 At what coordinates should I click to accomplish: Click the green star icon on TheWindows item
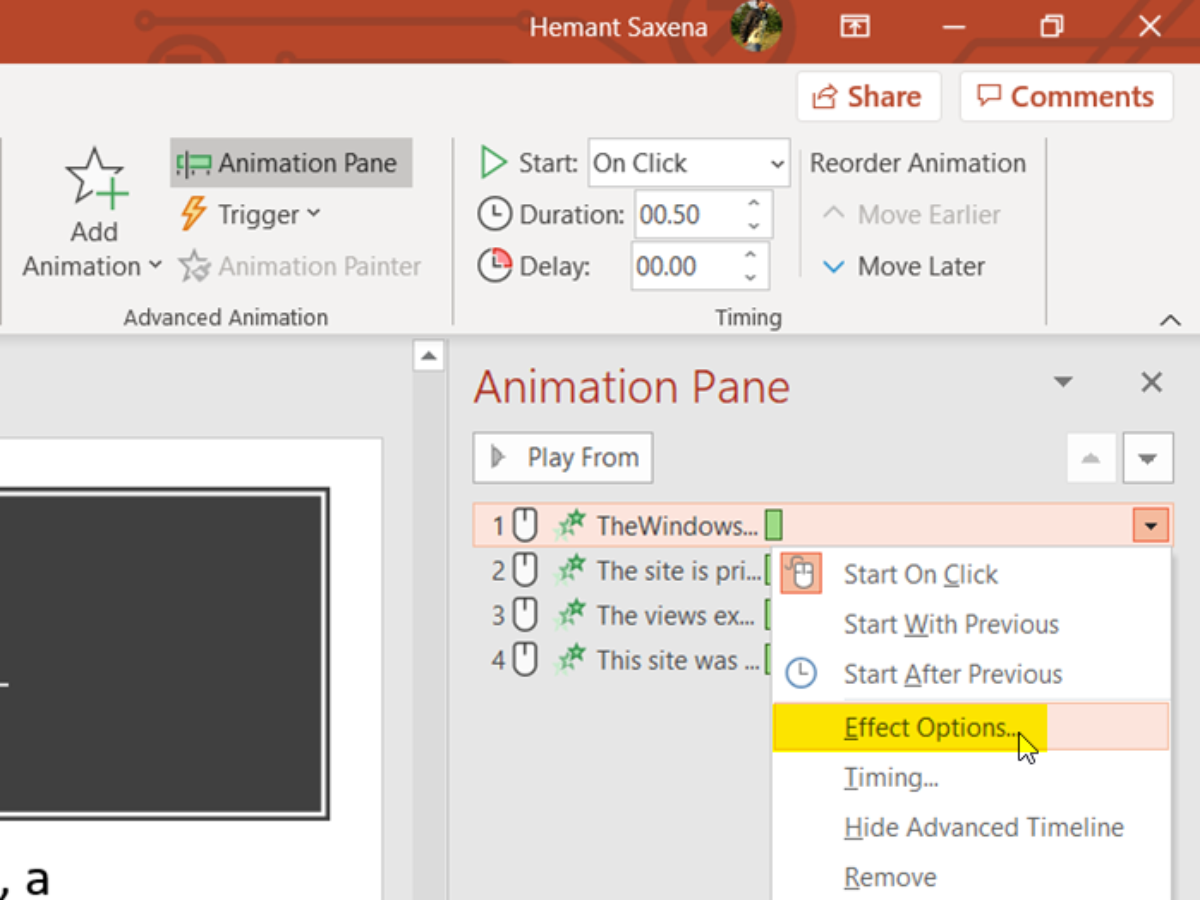pos(570,524)
